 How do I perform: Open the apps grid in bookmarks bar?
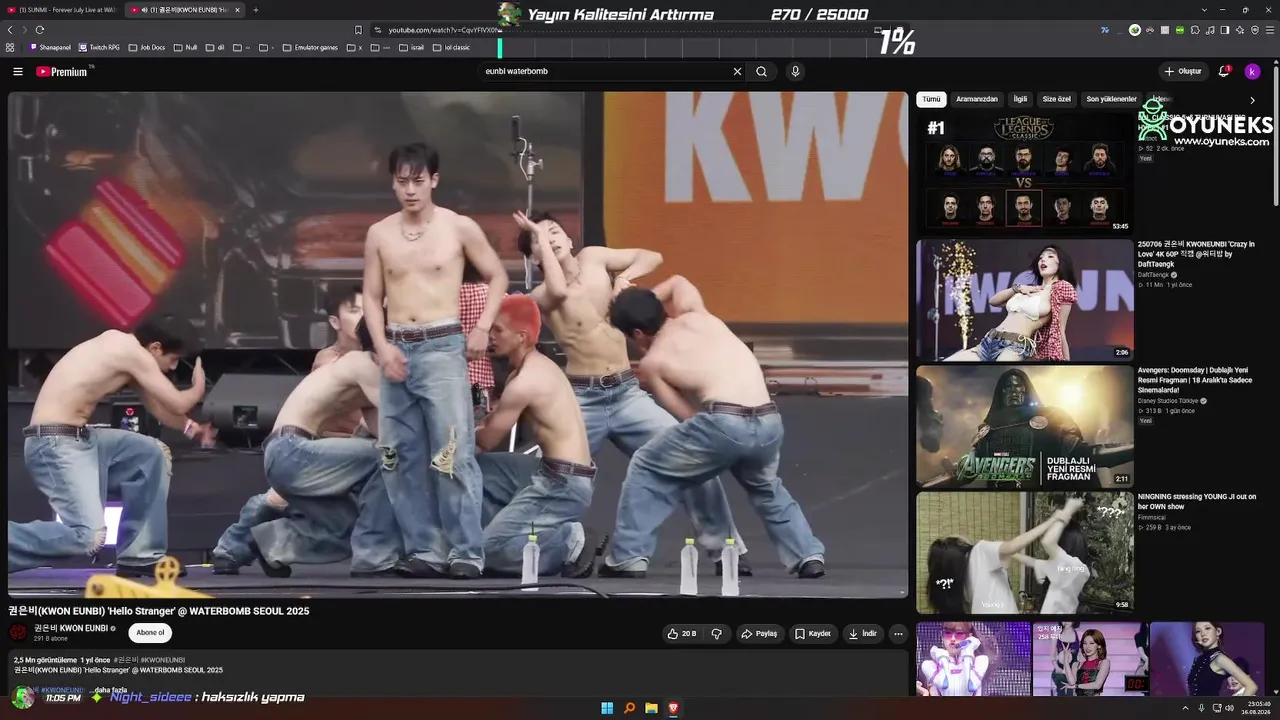[x=10, y=47]
